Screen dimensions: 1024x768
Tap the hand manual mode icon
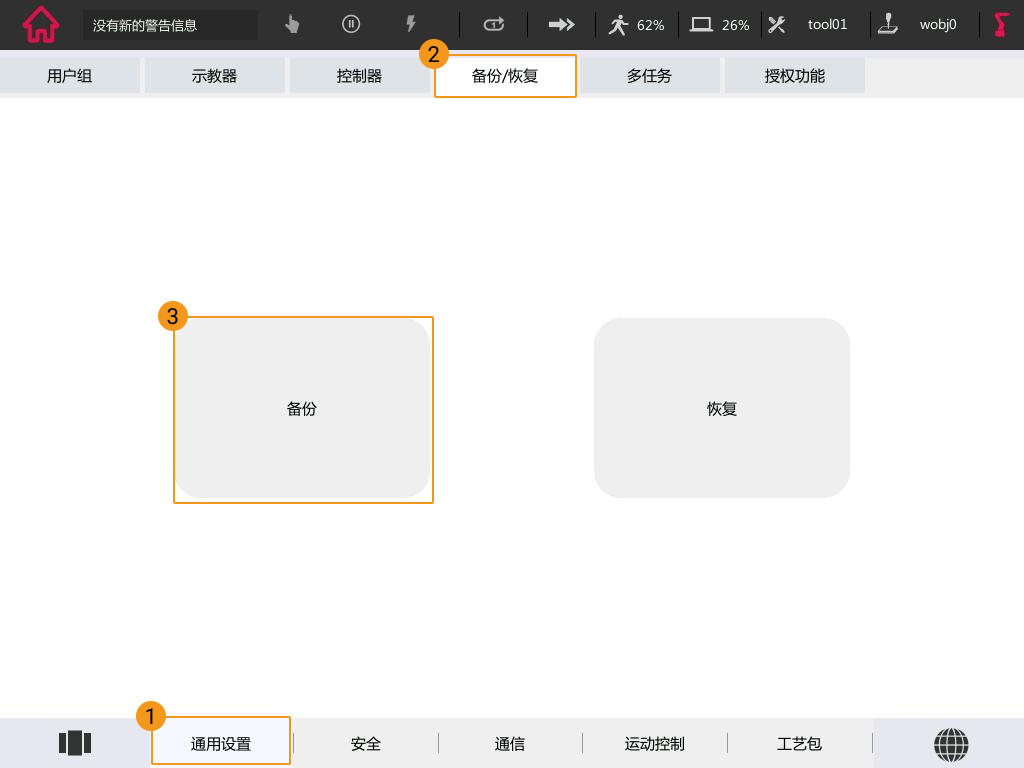tap(292, 25)
